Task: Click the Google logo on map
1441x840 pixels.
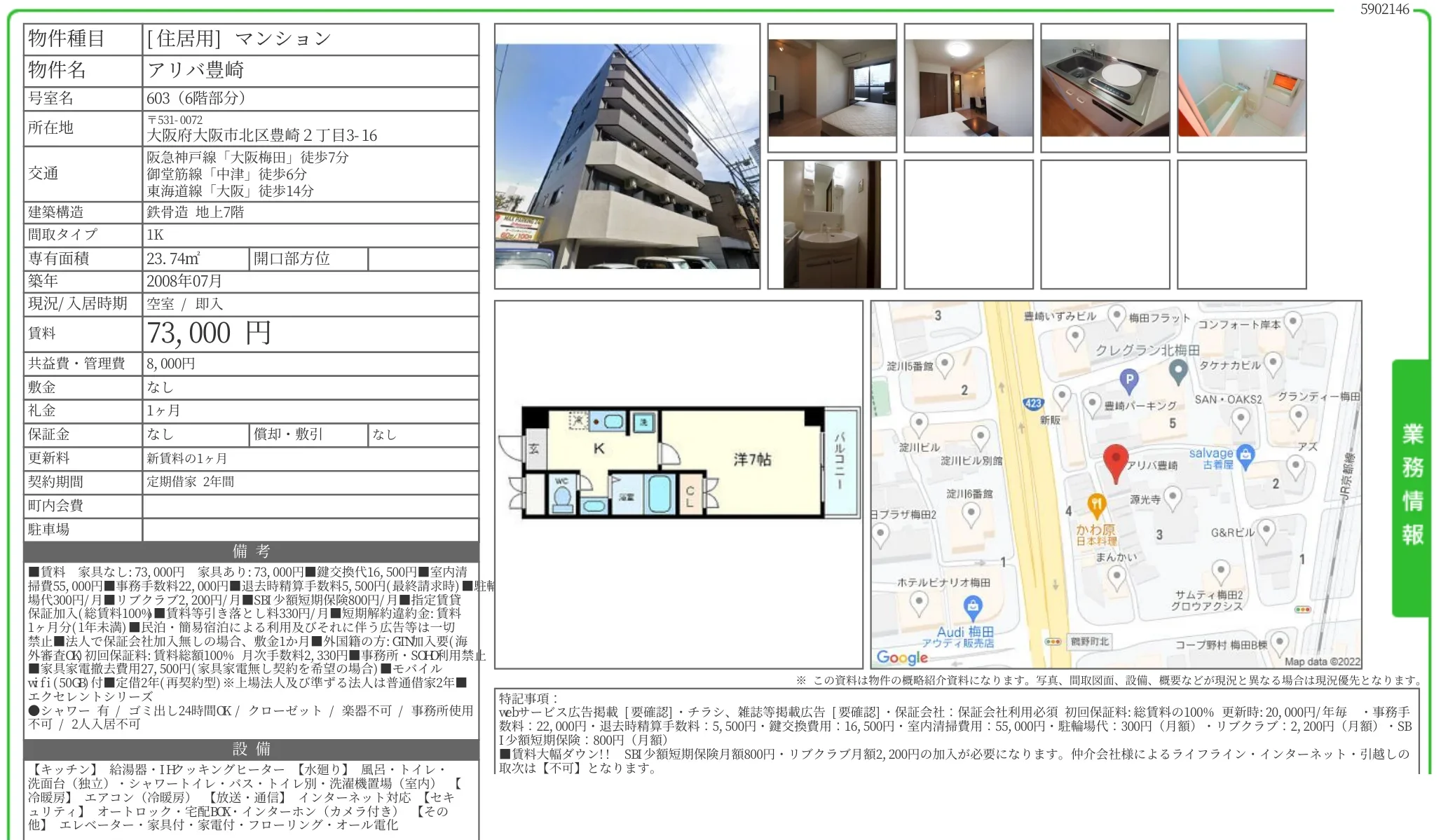Action: click(902, 657)
